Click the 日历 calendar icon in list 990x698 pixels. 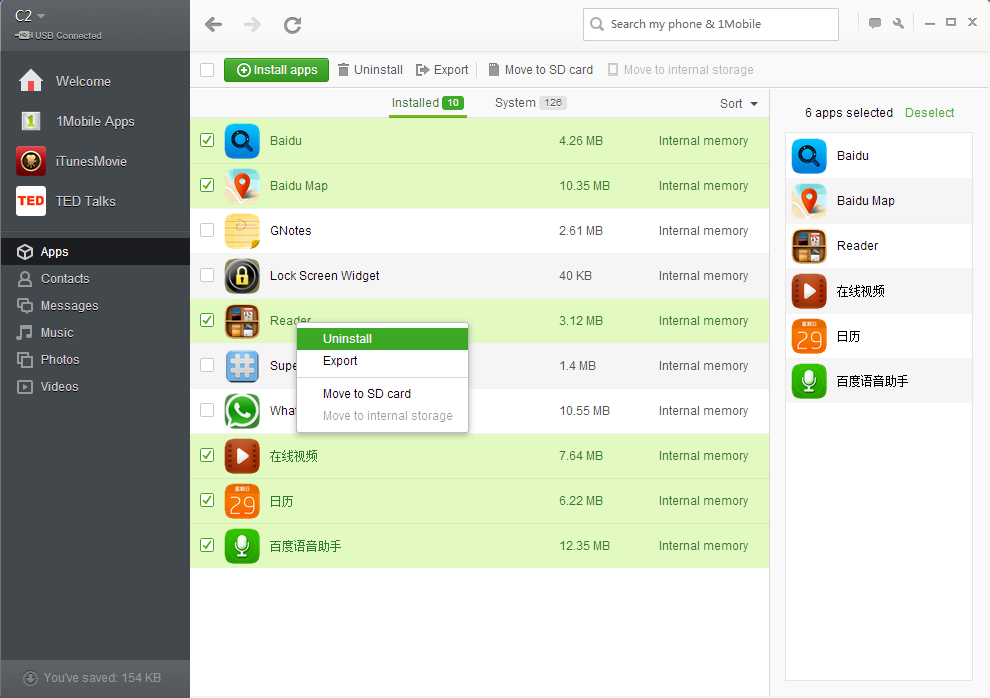pos(242,501)
